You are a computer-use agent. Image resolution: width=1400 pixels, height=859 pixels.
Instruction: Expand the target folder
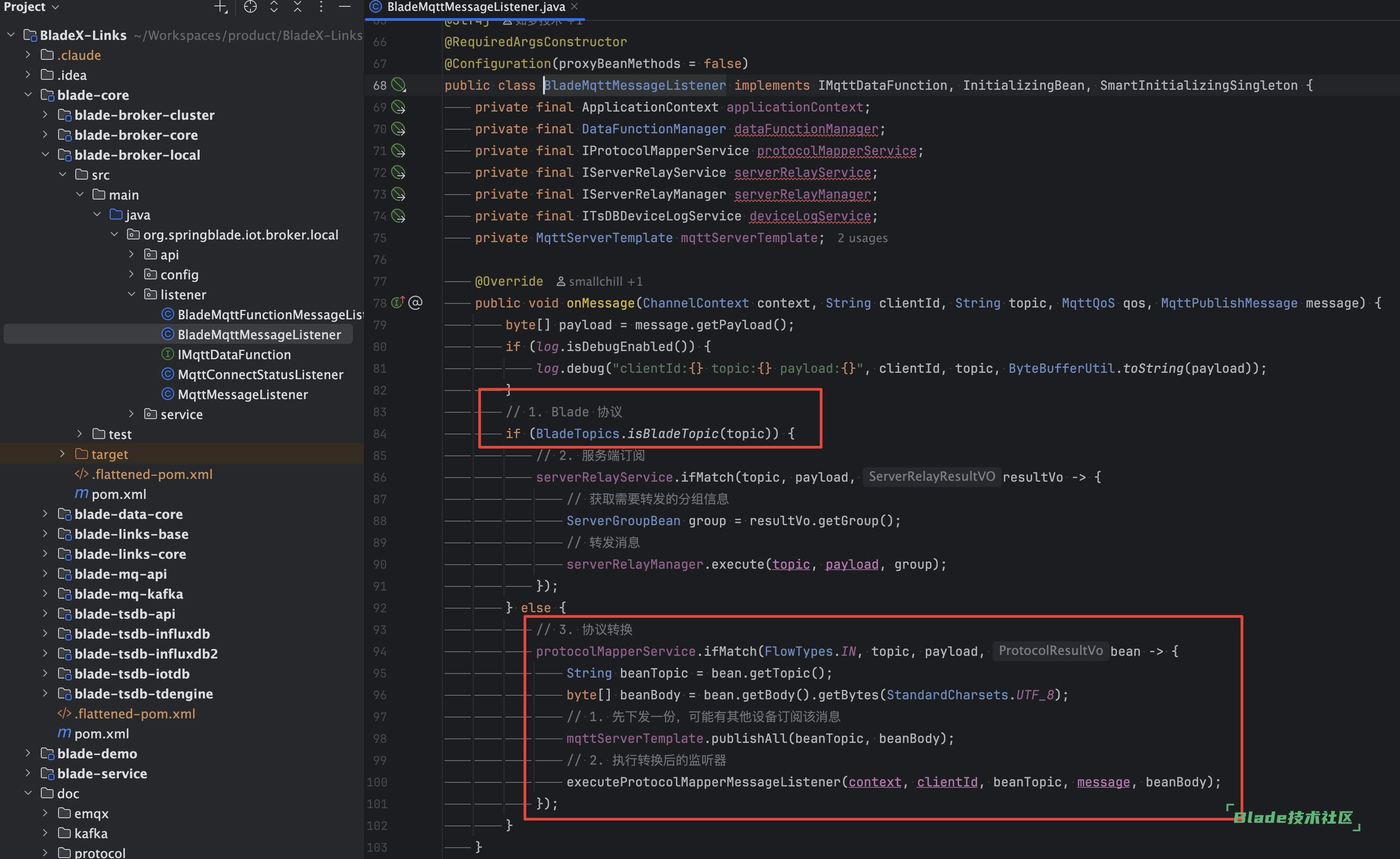pos(63,454)
